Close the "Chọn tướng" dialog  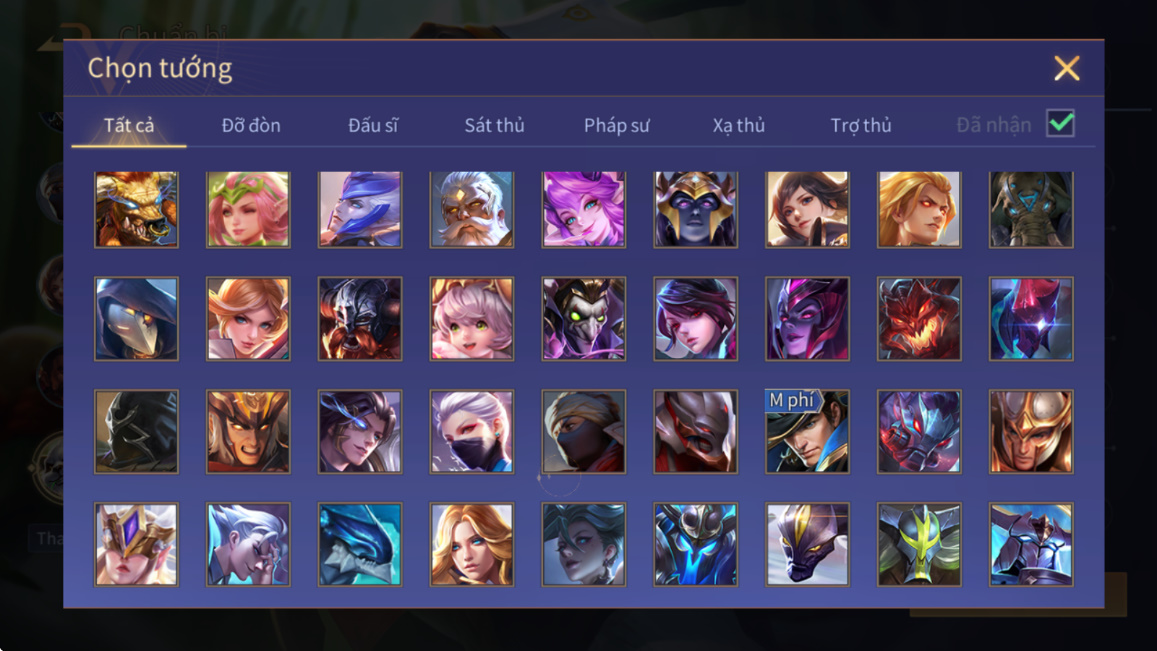[1066, 69]
